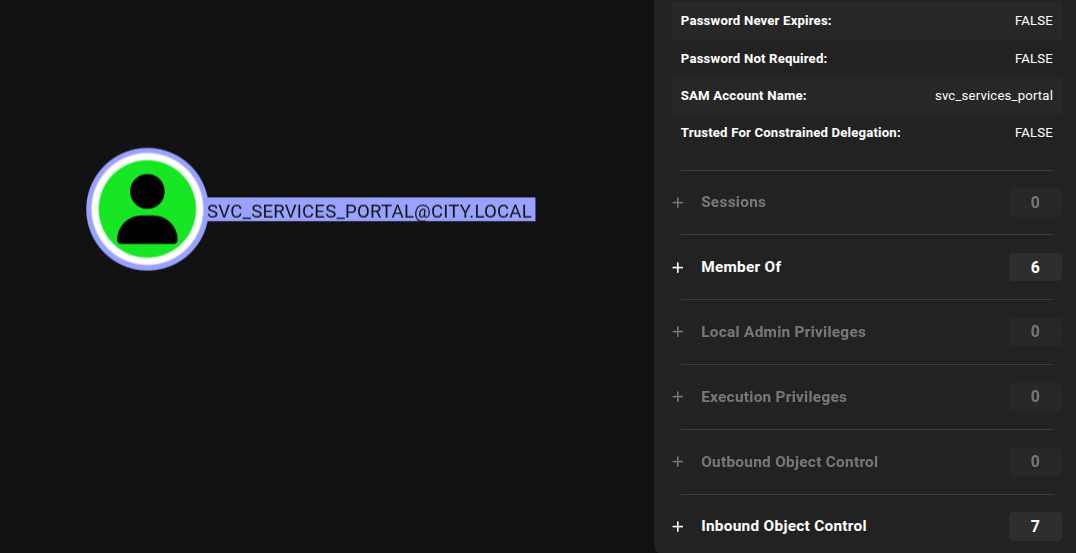Expand the Local Admin Privileges label
Viewport: 1076px width, 553px height.
click(x=783, y=332)
